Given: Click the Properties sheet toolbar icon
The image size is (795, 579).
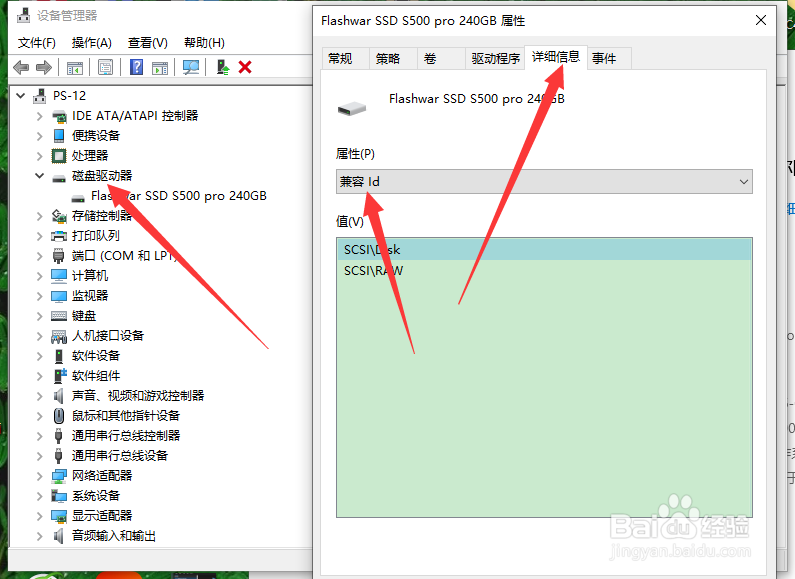Looking at the screenshot, I should (105, 67).
